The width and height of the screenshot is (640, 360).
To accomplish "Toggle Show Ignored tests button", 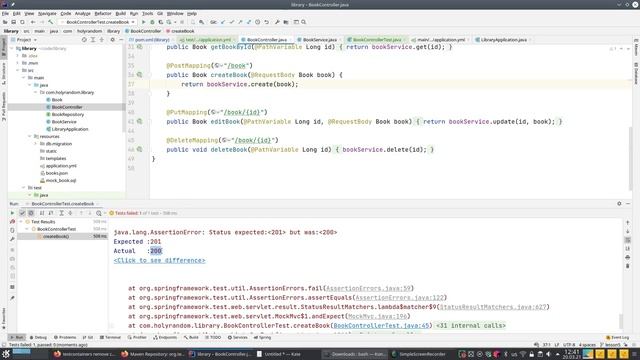I will tap(31, 213).
